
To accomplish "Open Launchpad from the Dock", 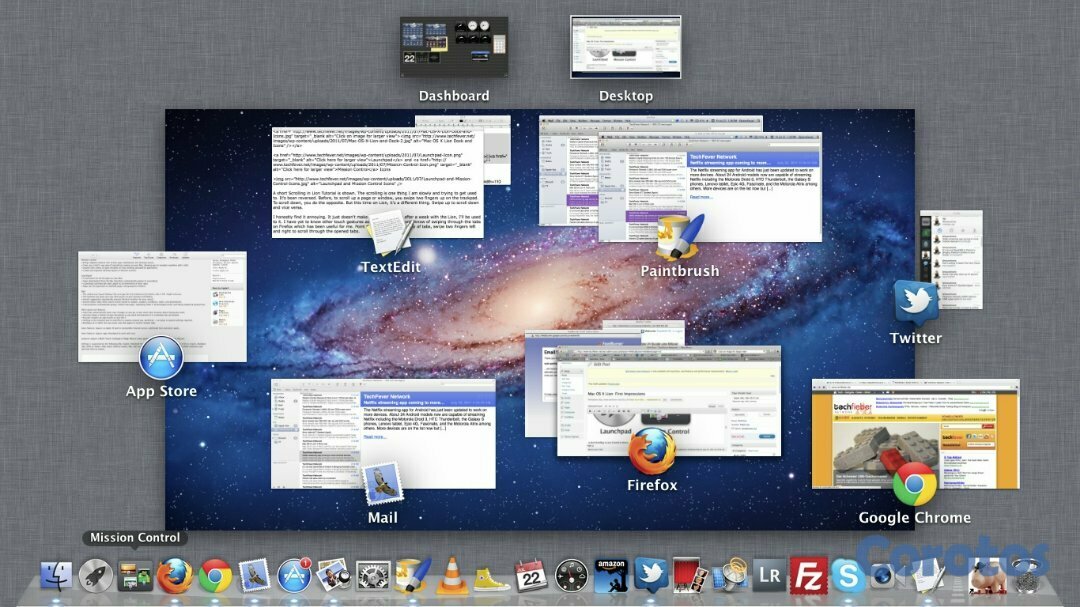I will pyautogui.click(x=95, y=577).
